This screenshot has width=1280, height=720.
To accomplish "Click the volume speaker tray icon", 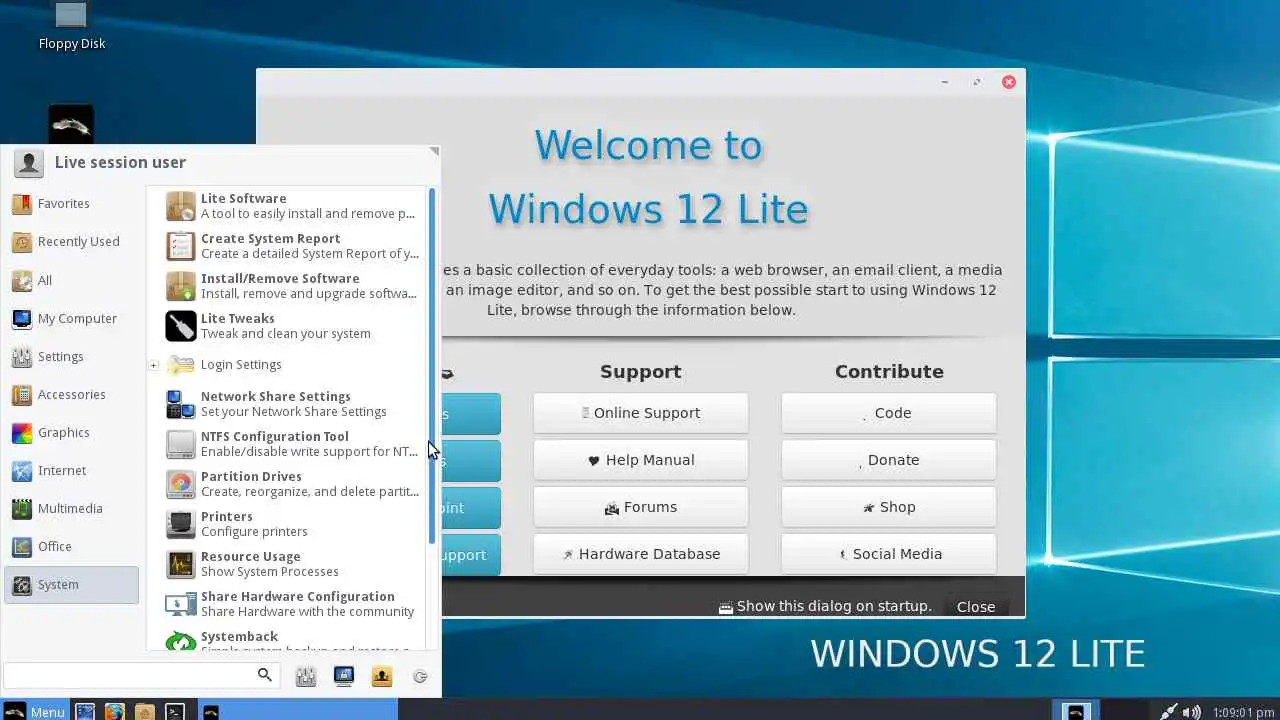I will pyautogui.click(x=1192, y=712).
